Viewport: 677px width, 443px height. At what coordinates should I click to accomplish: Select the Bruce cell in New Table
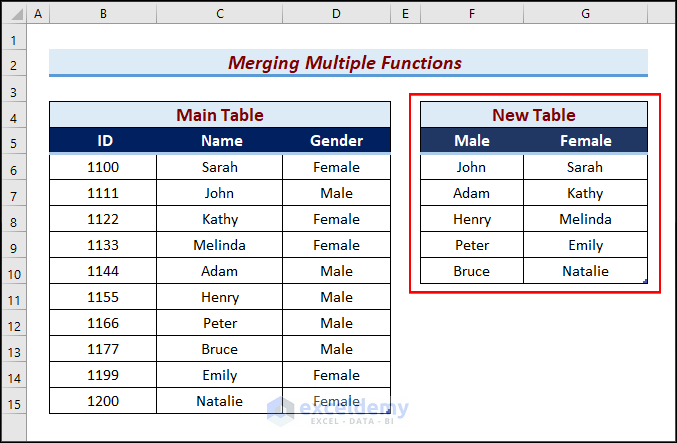[472, 271]
